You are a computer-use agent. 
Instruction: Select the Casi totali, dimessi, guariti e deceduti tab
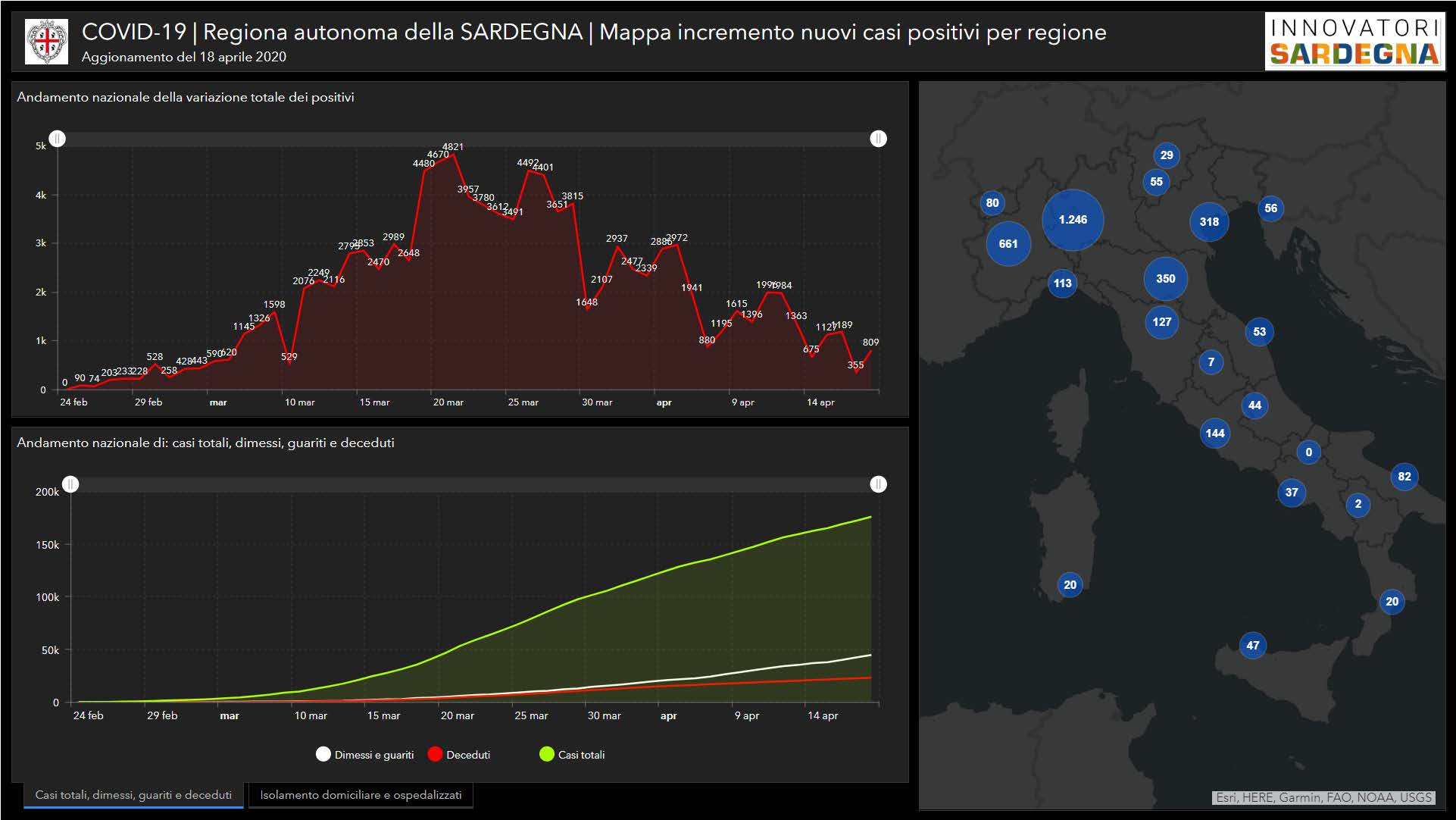tap(133, 795)
